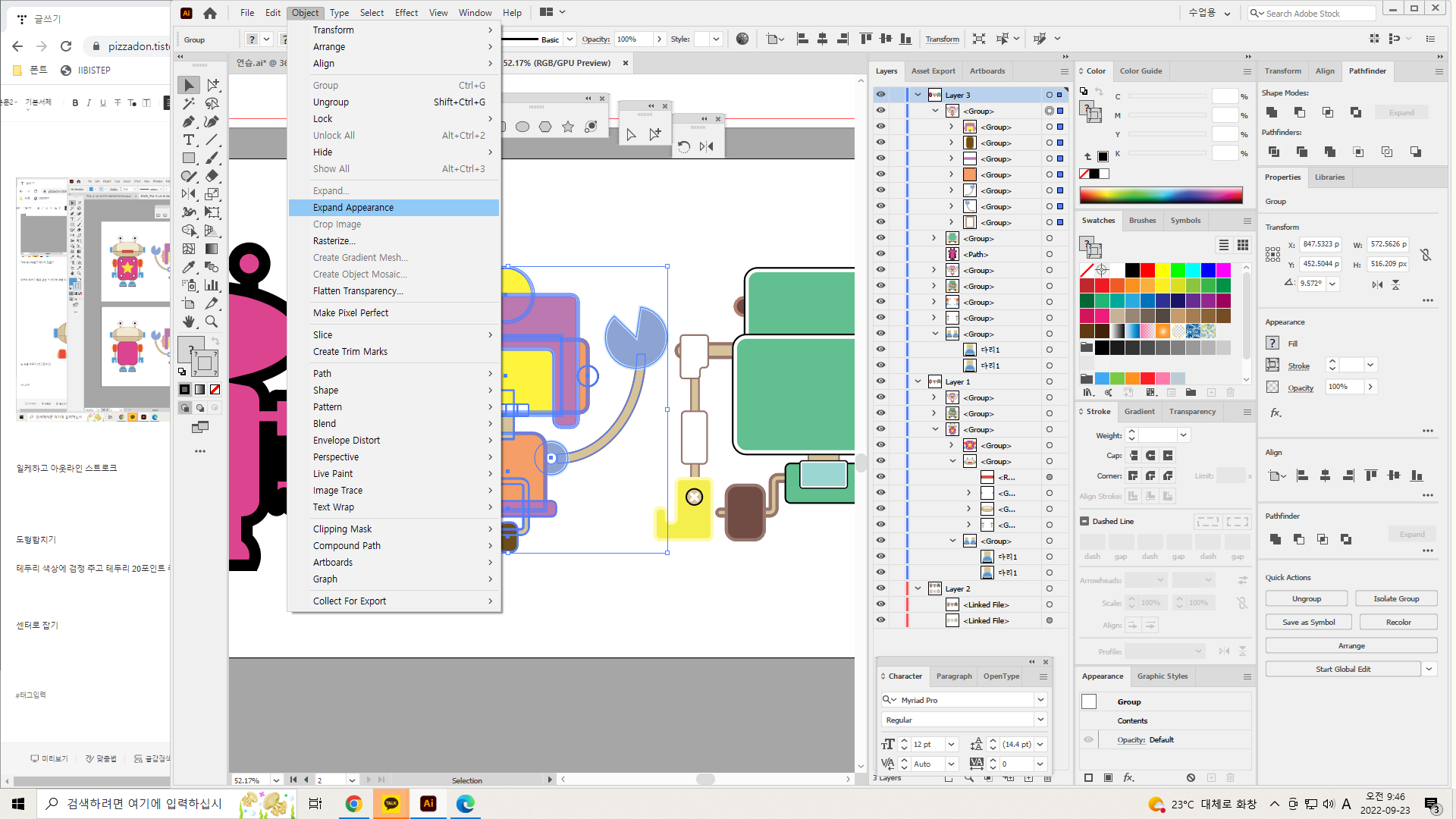Switch Swatches panel to list view
Image resolution: width=1456 pixels, height=819 pixels.
[1223, 244]
